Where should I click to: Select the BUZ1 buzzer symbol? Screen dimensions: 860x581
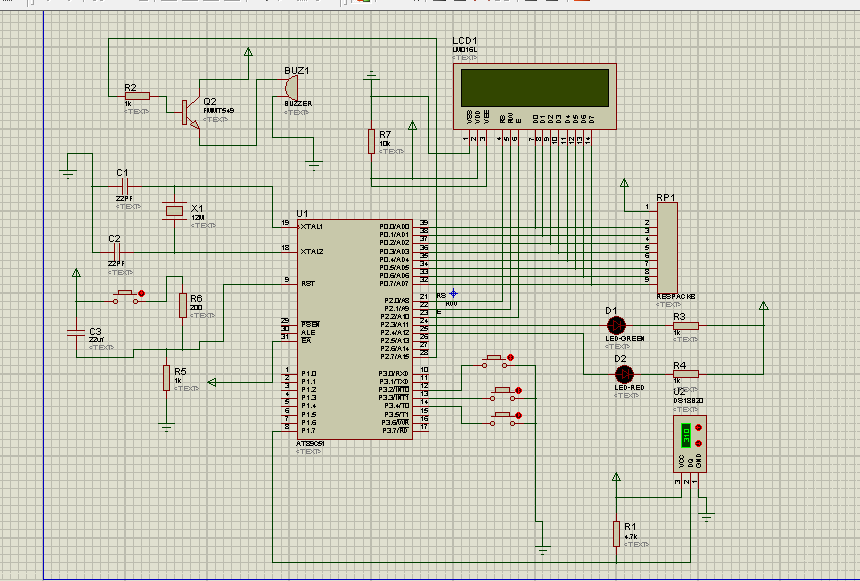pos(291,88)
